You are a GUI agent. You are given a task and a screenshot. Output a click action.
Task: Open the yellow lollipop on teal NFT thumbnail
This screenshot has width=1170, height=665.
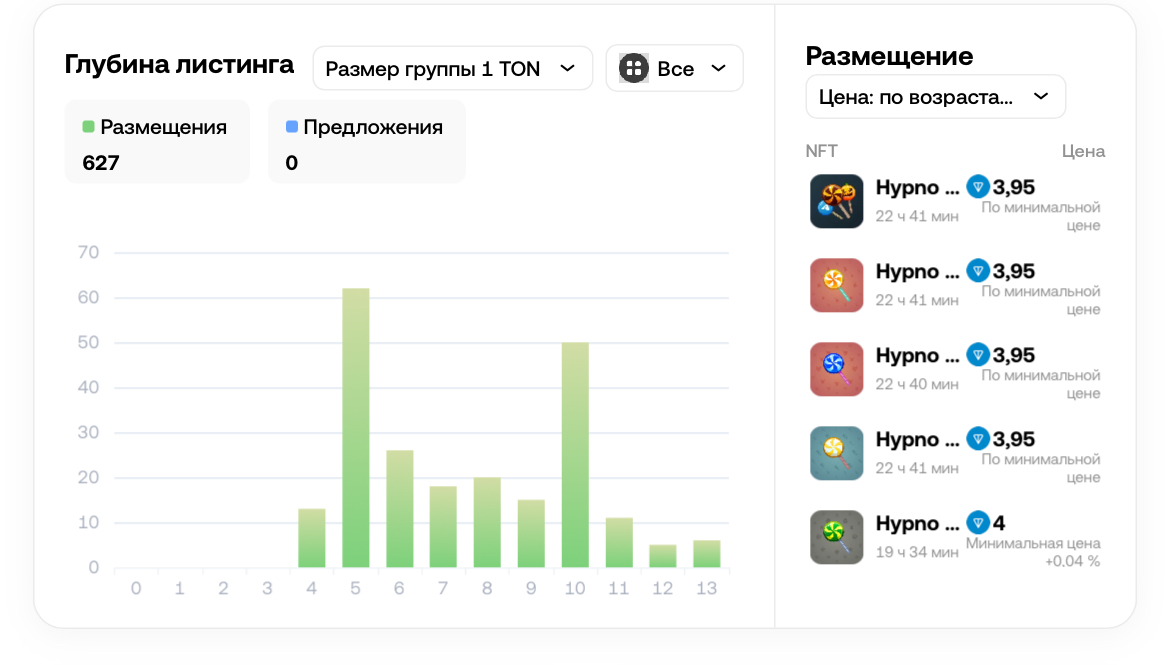836,453
